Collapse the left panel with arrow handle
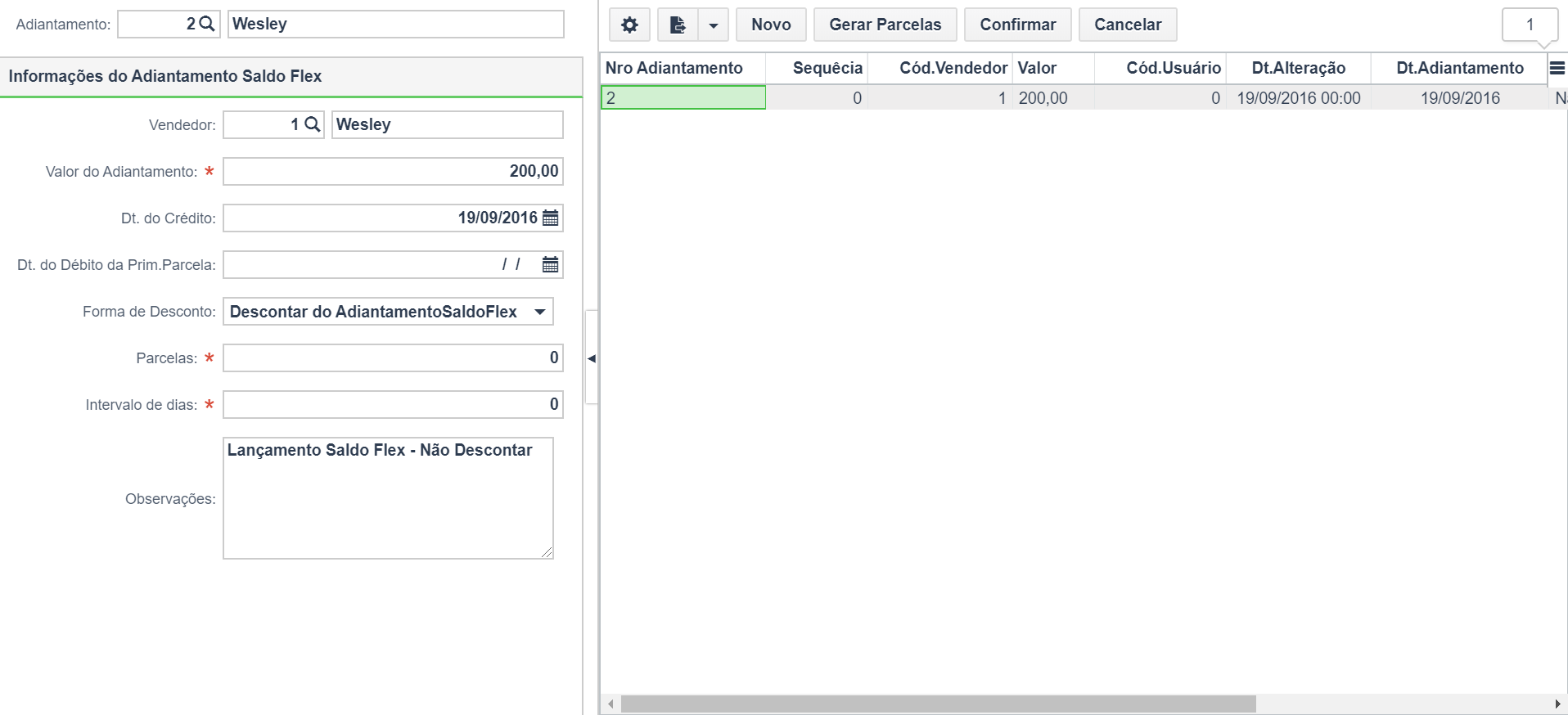Viewport: 1568px width, 715px height. tap(592, 358)
